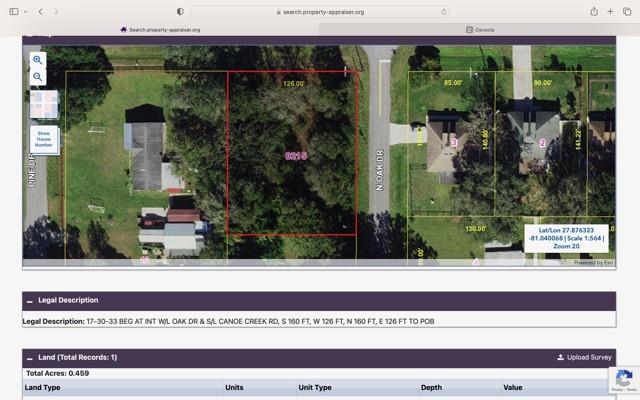The image size is (640, 400).
Task: Click the Upload Survey button
Action: pos(584,357)
